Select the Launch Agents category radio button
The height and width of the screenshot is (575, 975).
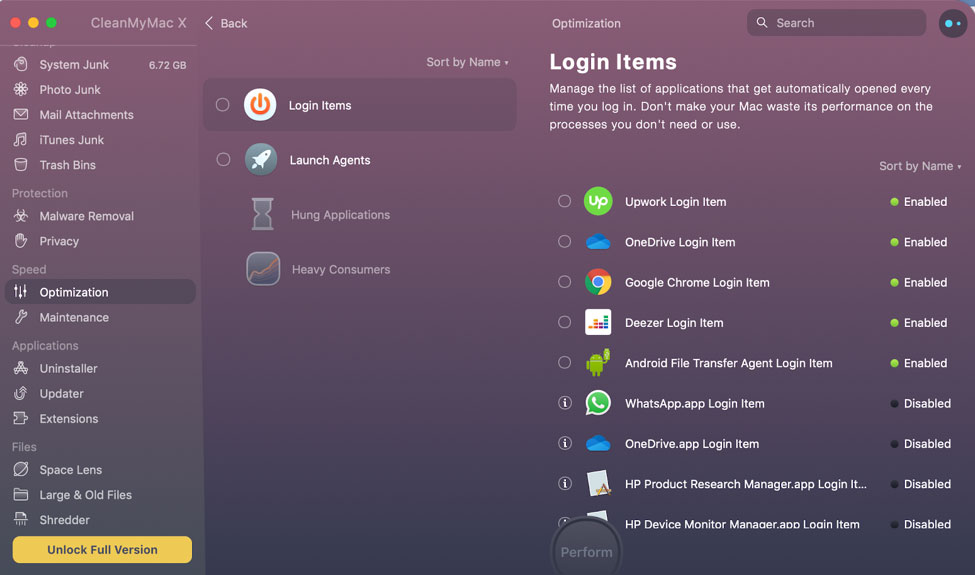223,159
